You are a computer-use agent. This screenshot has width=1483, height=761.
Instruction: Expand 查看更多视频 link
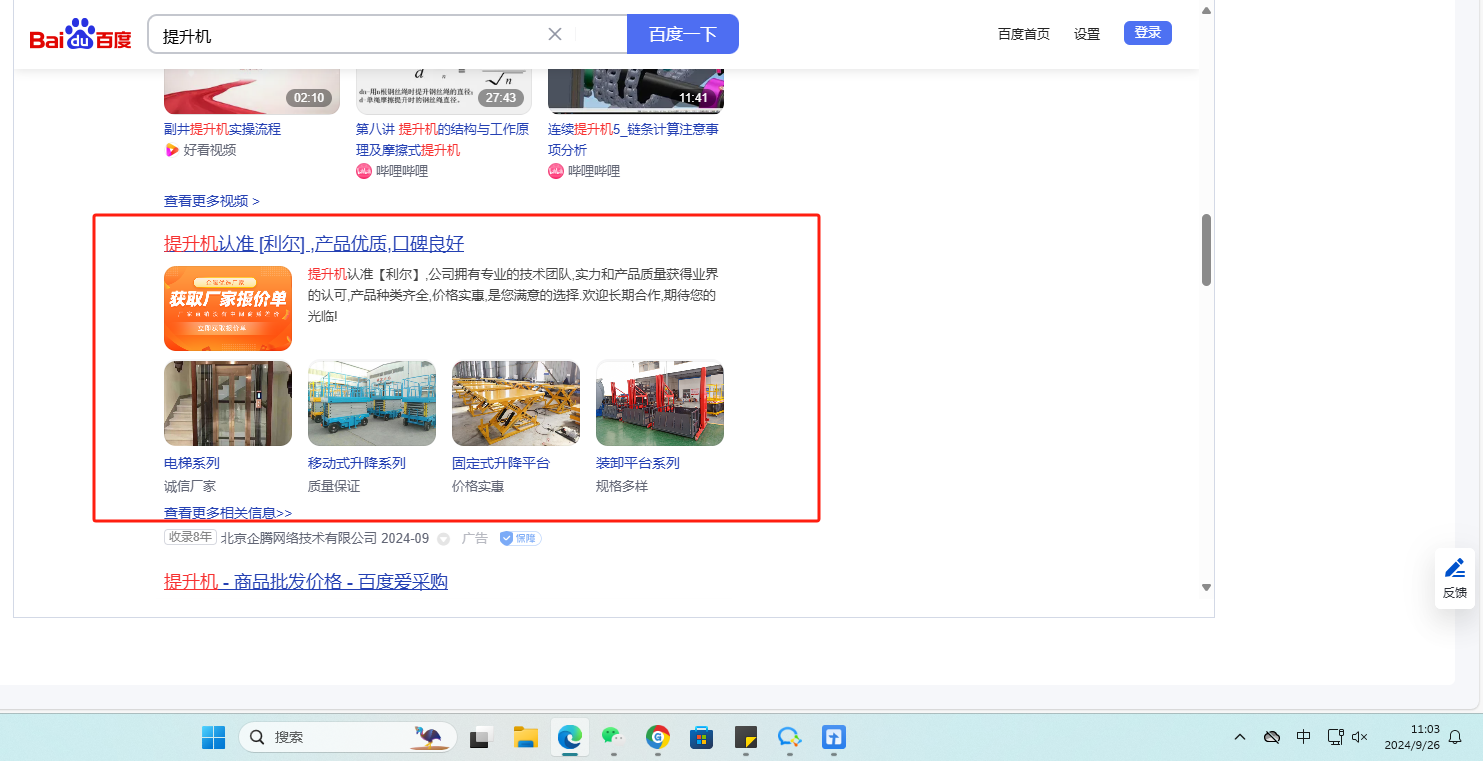(x=212, y=201)
